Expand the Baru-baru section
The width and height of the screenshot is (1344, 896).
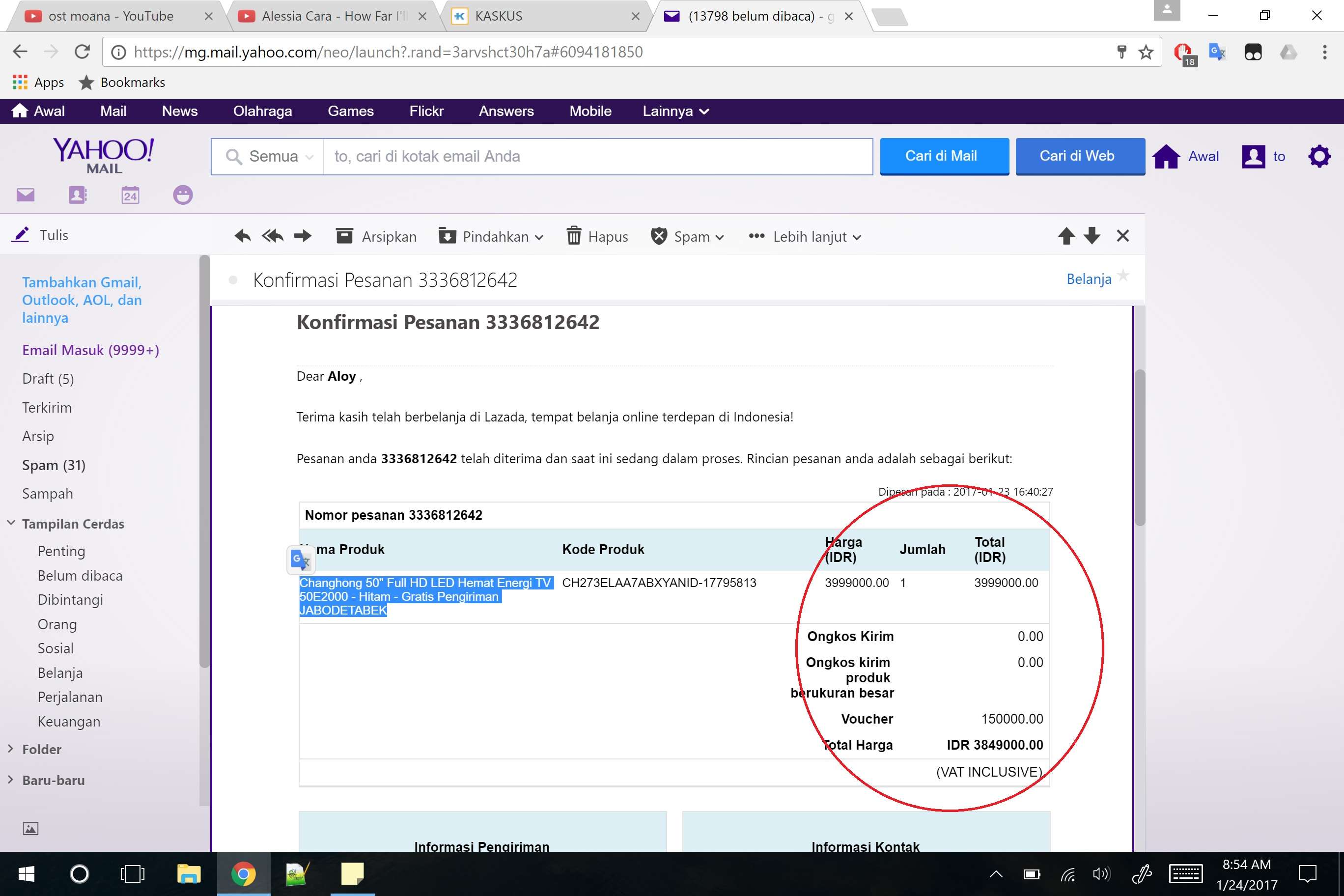tap(11, 780)
